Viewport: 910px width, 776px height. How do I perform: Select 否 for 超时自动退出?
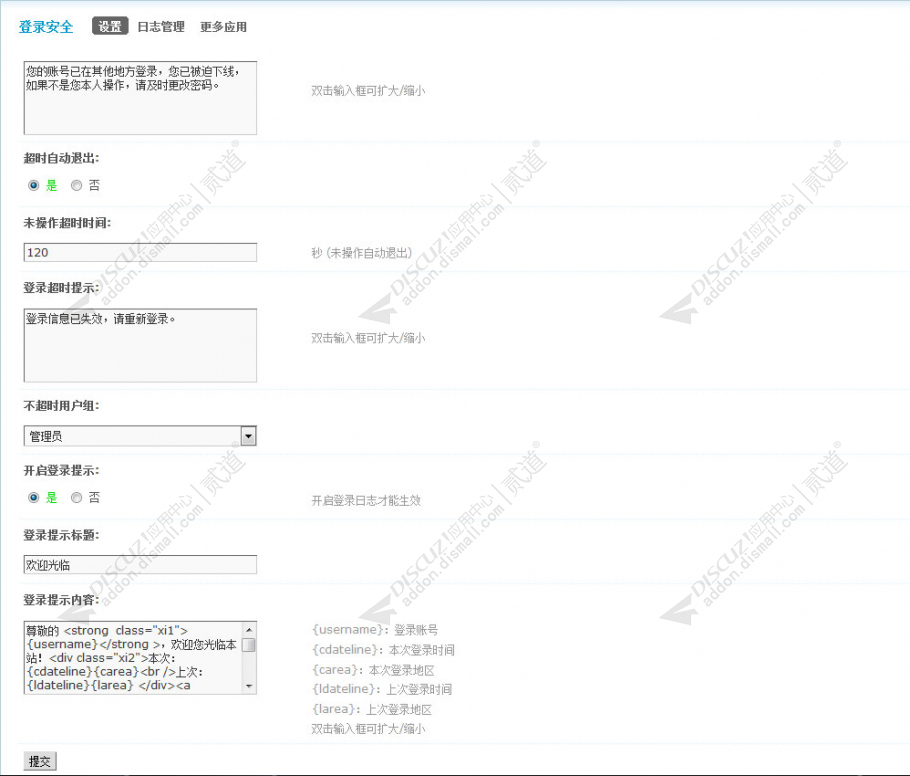[x=76, y=185]
